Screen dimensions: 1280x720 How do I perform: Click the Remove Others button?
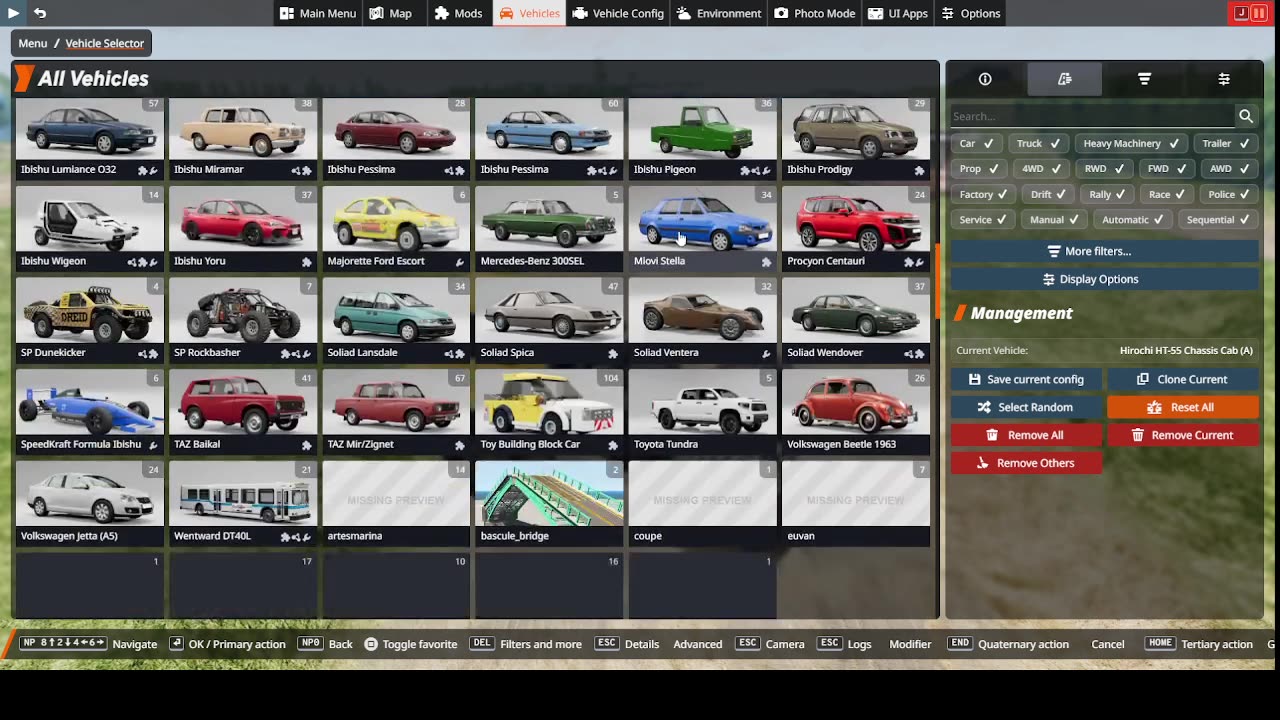(x=1026, y=463)
